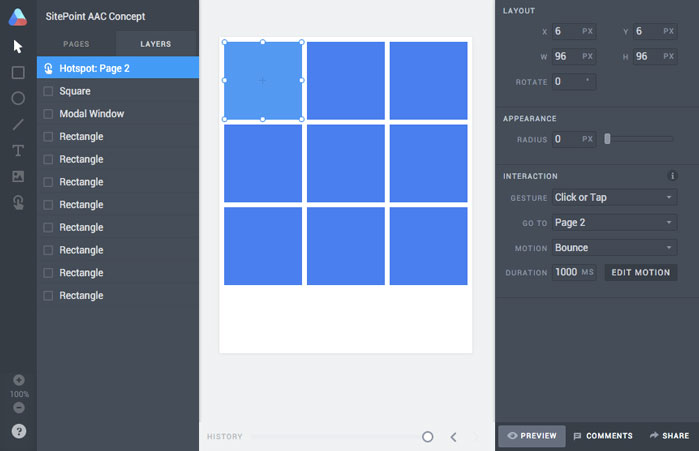Screen dimensions: 699x451
Task: Click the Width input field
Action: coord(574,56)
